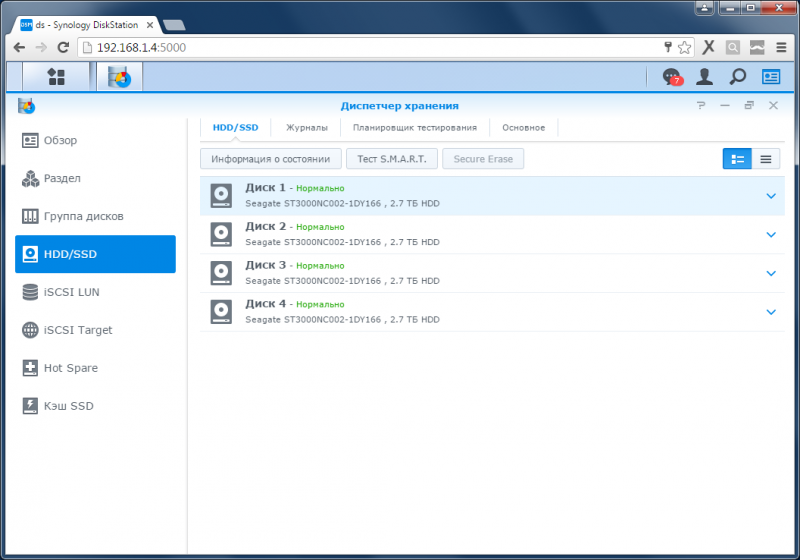Open a new browser tab
This screenshot has width=800, height=560.
tap(174, 25)
